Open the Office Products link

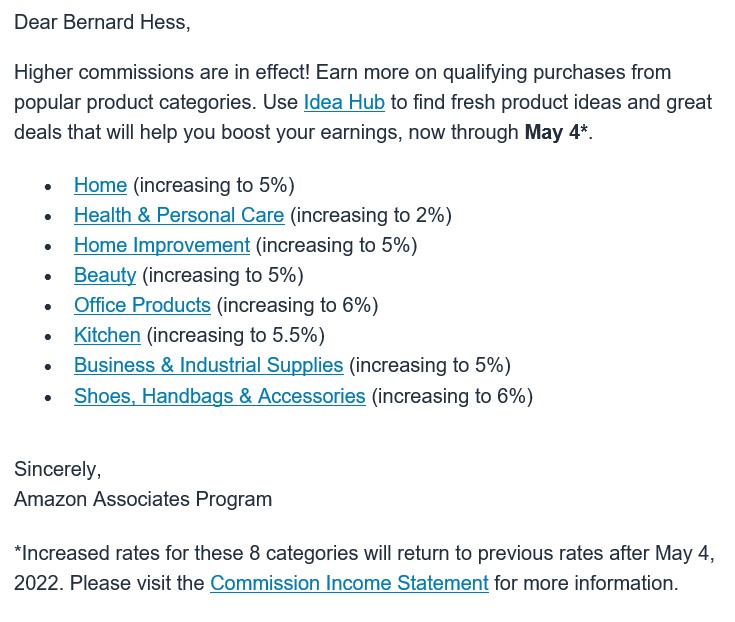coord(142,305)
